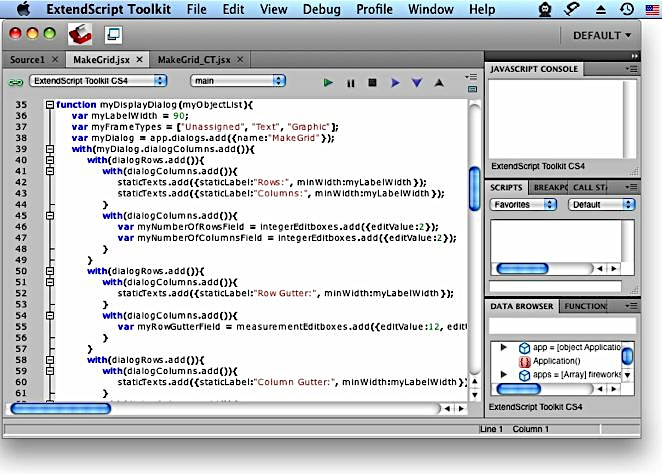Select the Scripts panel tab
662x474 pixels.
click(x=506, y=187)
